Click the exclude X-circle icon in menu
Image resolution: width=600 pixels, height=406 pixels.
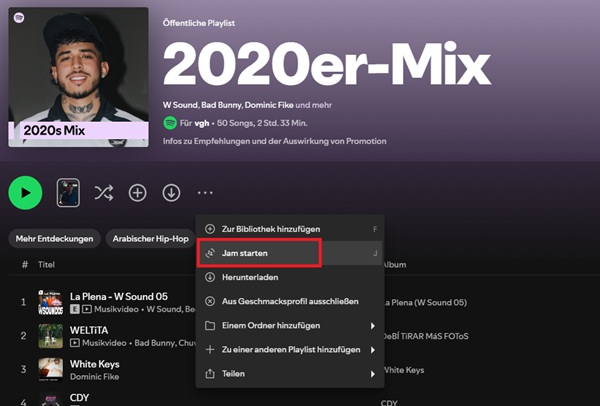pyautogui.click(x=210, y=301)
